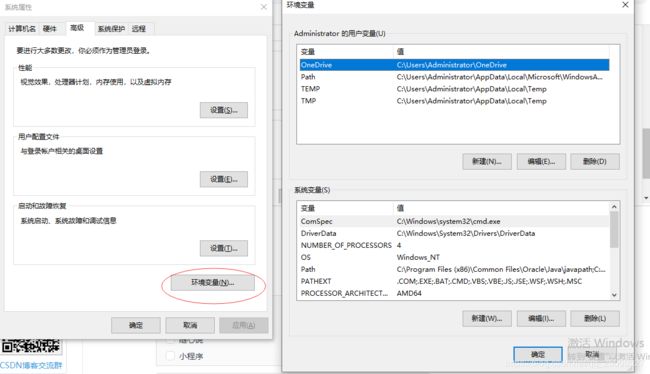Viewport: 650px width, 374px height.
Task: Edit user variable with 编辑(E)
Action: point(541,161)
